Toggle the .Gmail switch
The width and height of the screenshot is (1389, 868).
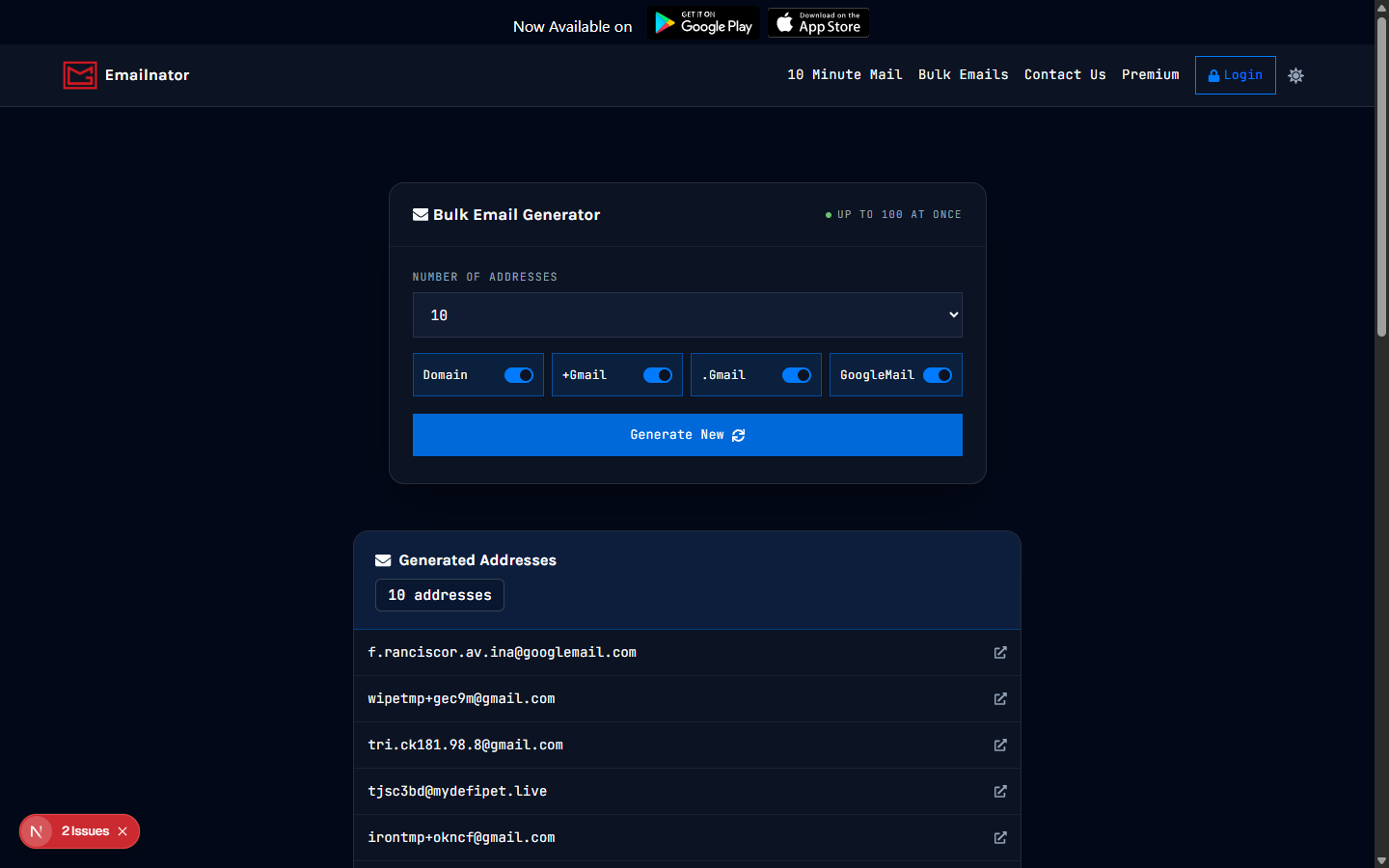[x=797, y=375]
